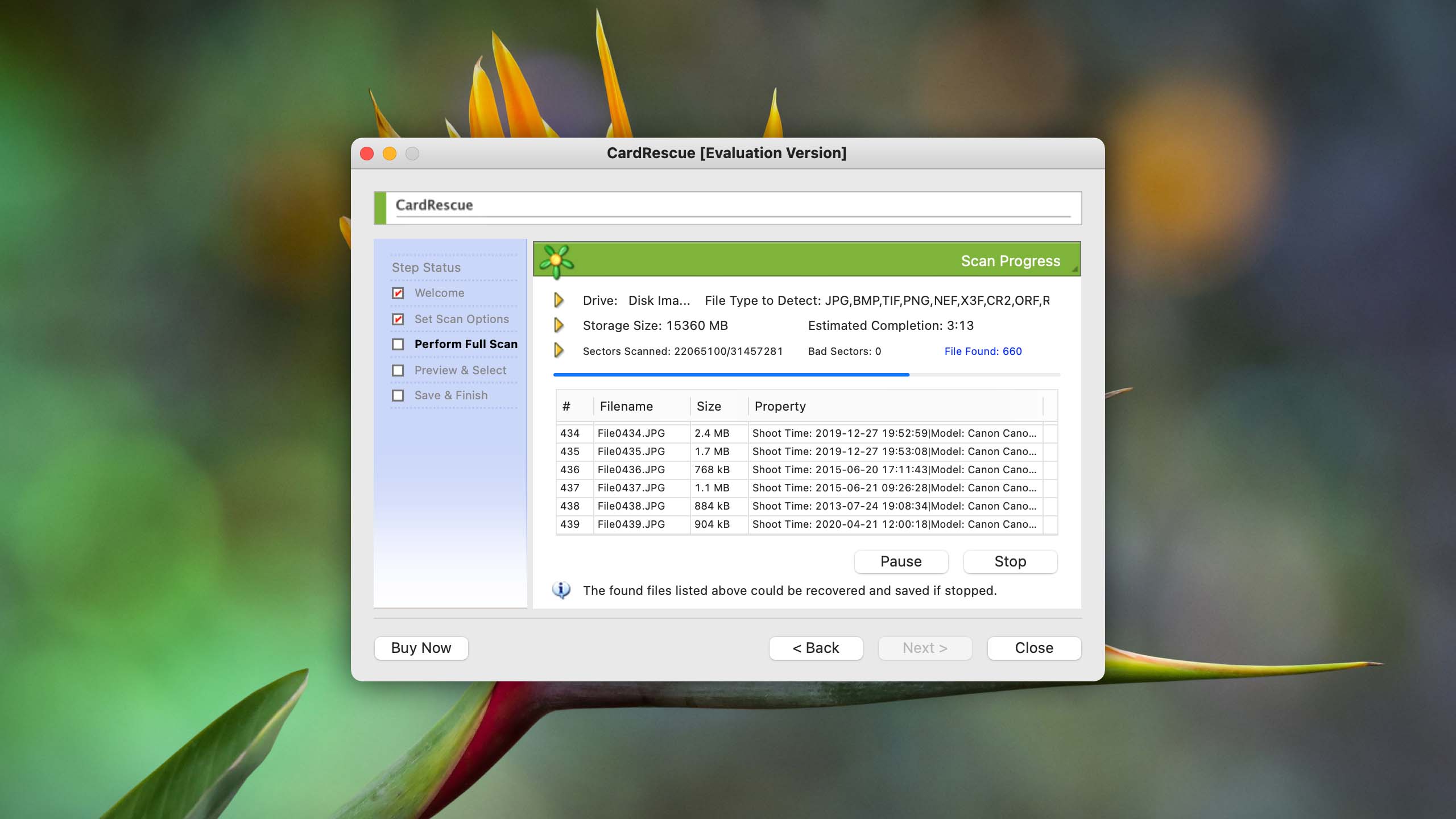This screenshot has width=1456, height=819.
Task: Toggle the Set Scan Options checkbox
Action: click(398, 319)
